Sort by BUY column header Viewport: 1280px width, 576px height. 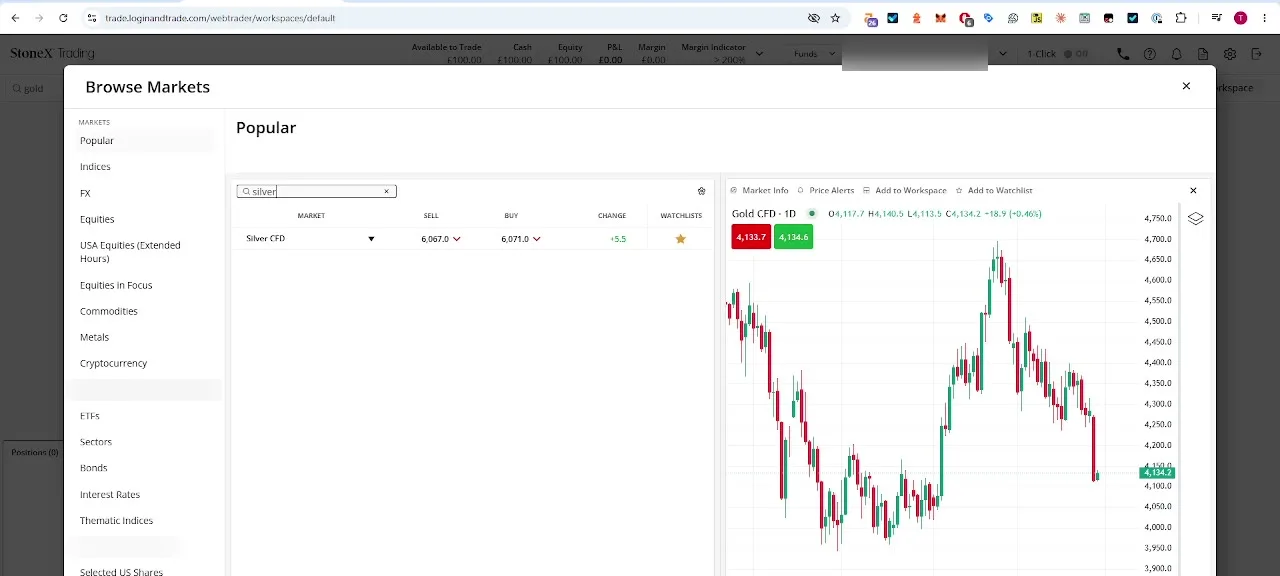511,216
